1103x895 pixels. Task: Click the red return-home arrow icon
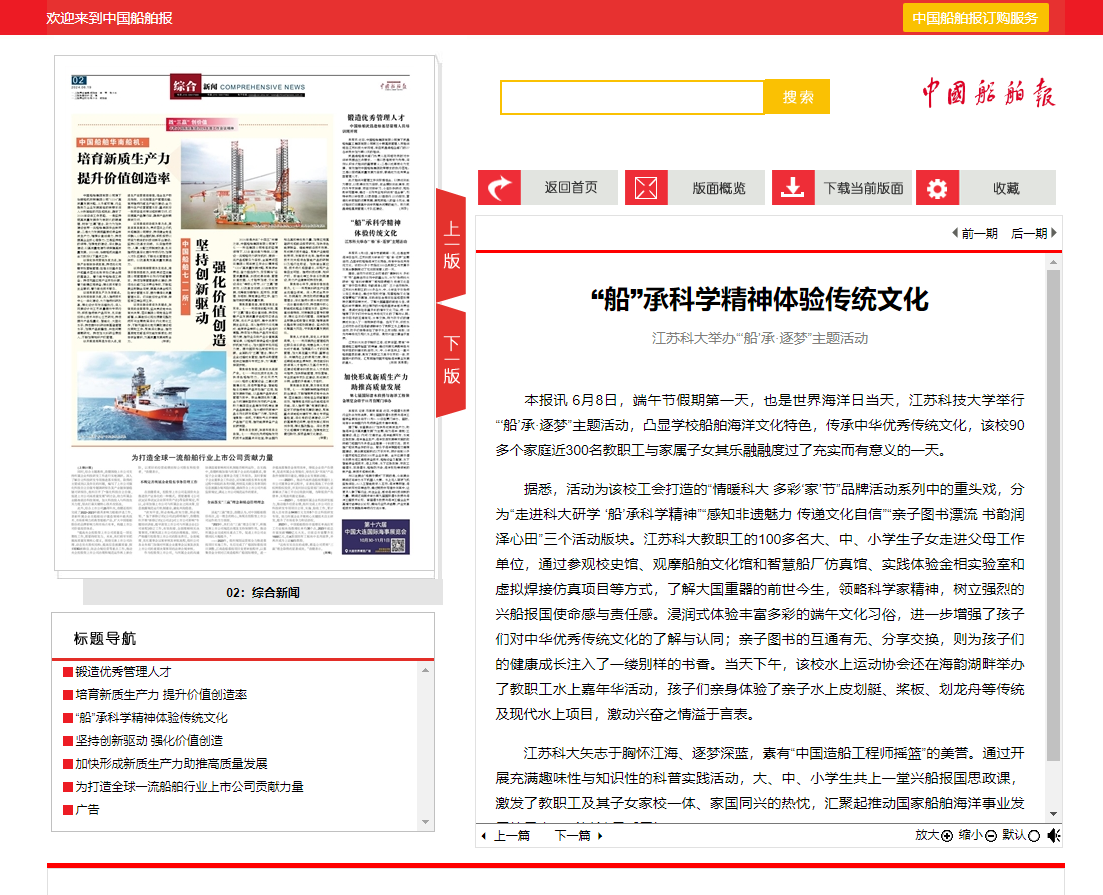(x=499, y=188)
